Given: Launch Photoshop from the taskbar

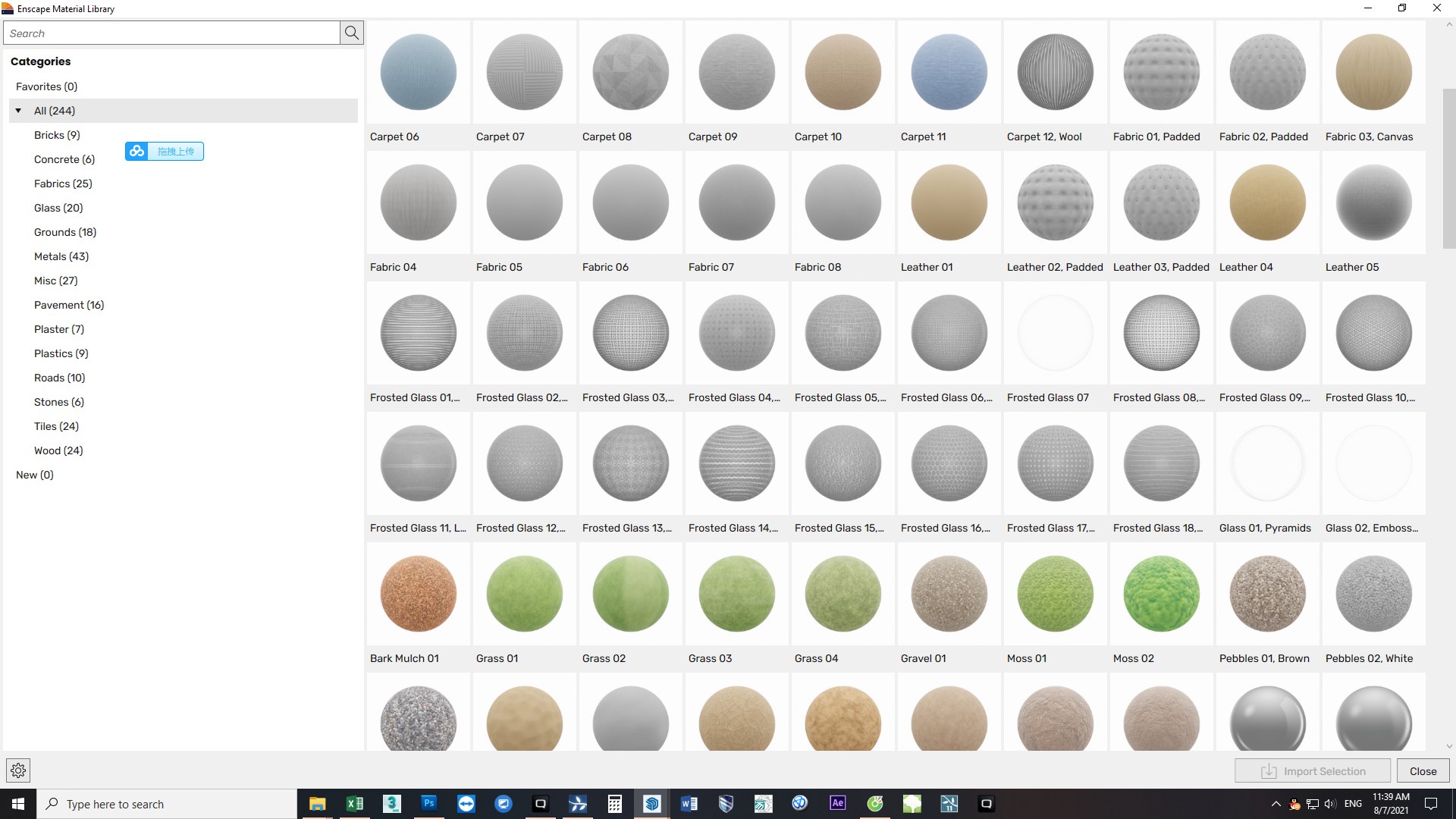Looking at the screenshot, I should pyautogui.click(x=428, y=803).
